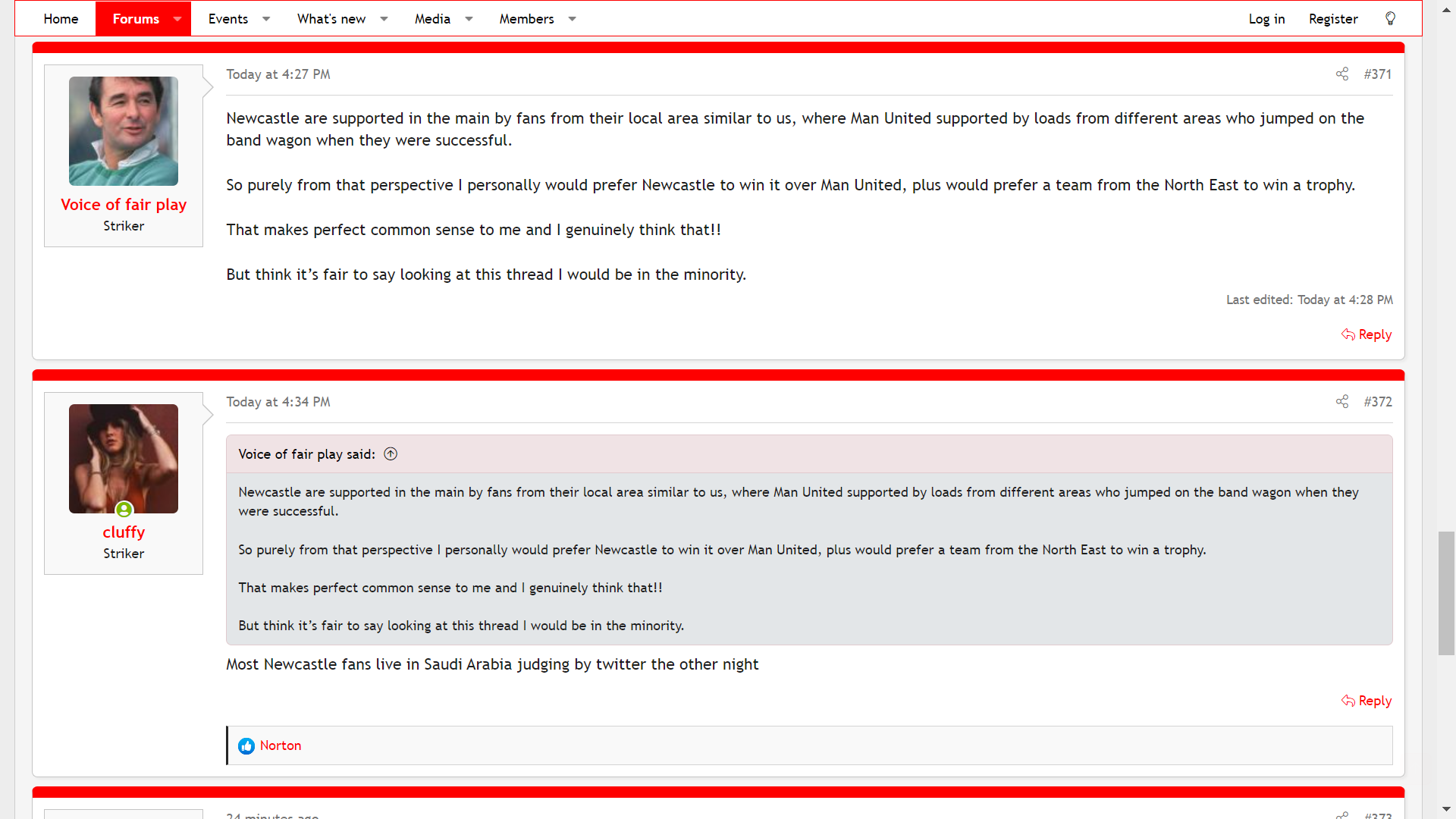Click the vertical scrollbar thumb
This screenshot has height=819, width=1456.
coord(1446,593)
